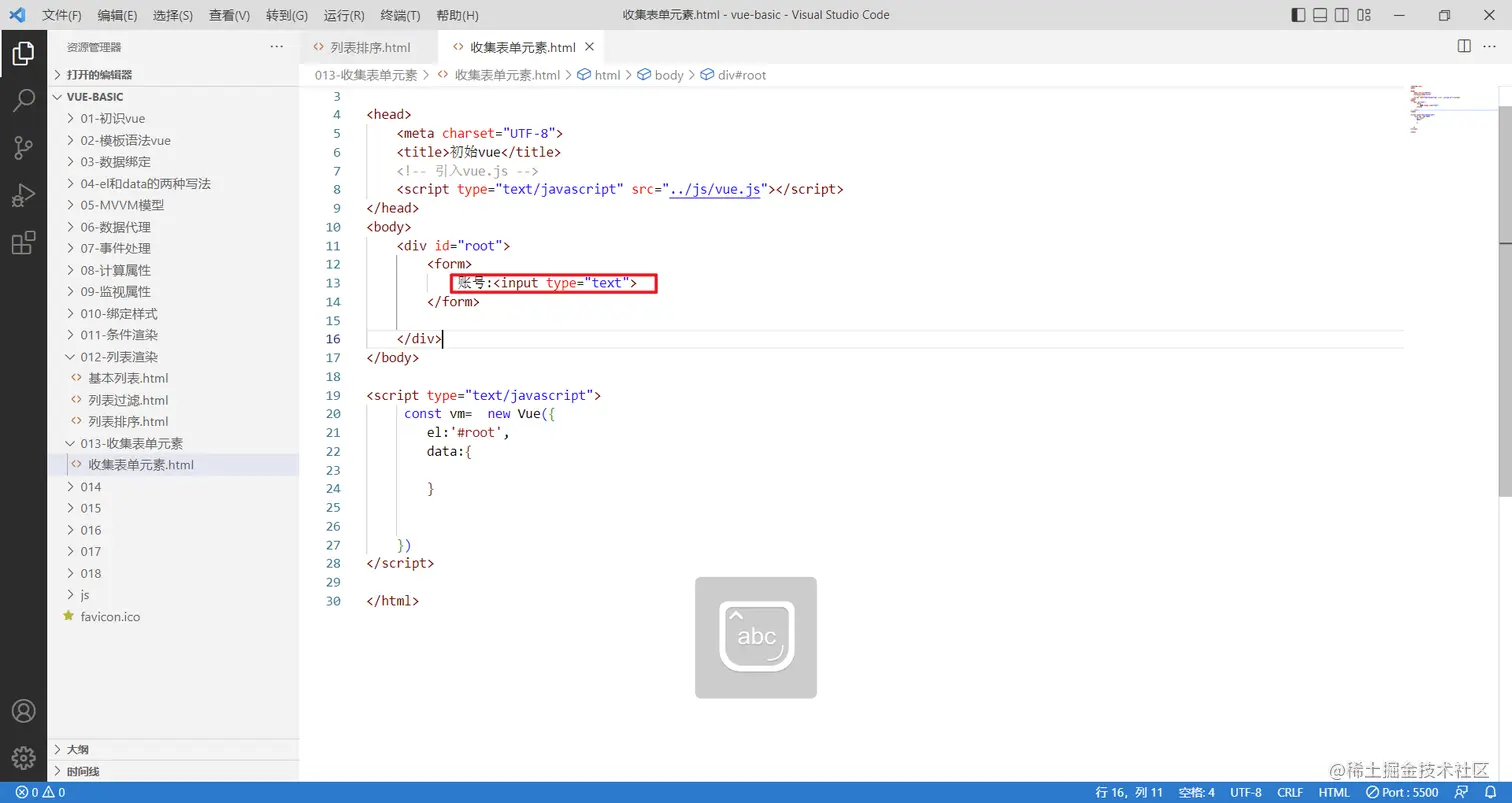Open the 帮助(H) menu
Viewport: 1512px width, 803px height.
coord(458,15)
